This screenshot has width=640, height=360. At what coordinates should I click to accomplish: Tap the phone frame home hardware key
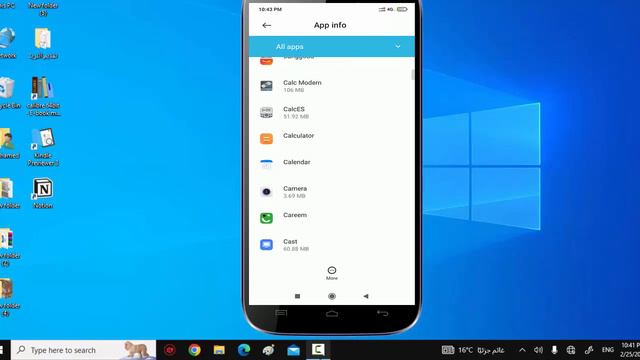tap(332, 313)
